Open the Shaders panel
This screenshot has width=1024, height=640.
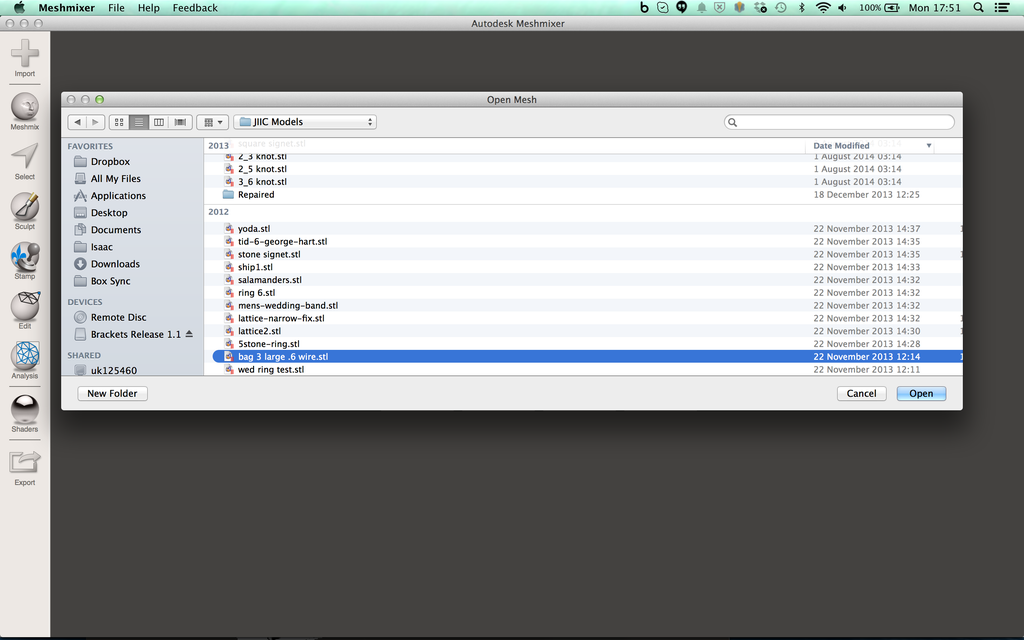[25, 413]
